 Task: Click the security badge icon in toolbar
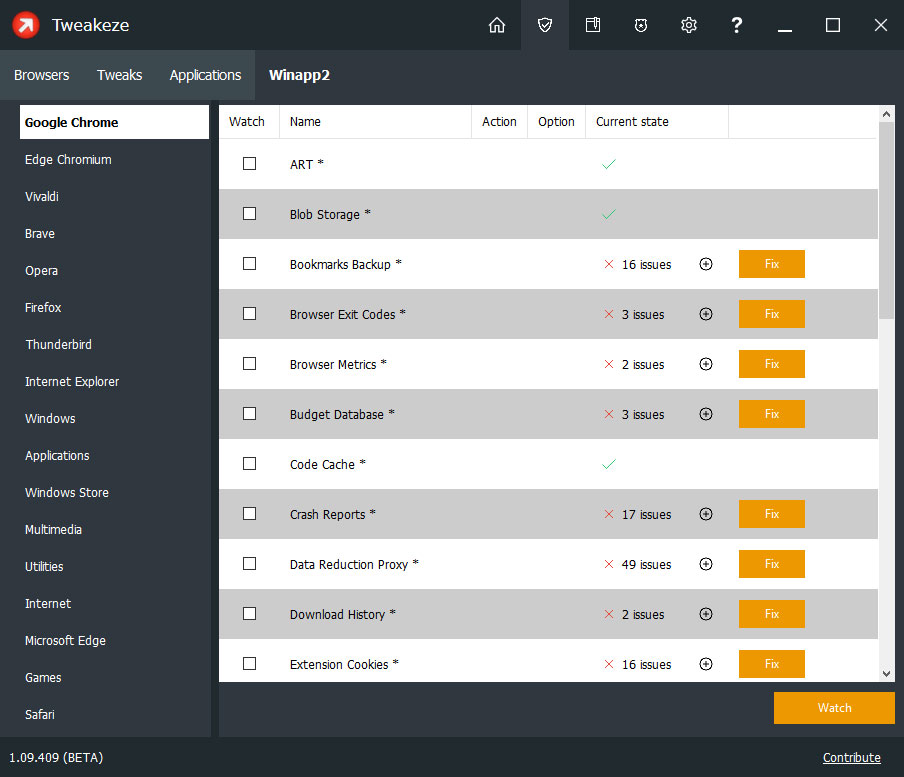[641, 25]
